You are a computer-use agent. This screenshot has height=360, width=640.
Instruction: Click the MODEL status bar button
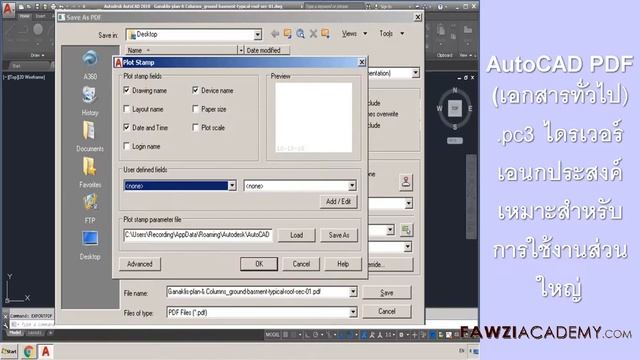click(272, 335)
